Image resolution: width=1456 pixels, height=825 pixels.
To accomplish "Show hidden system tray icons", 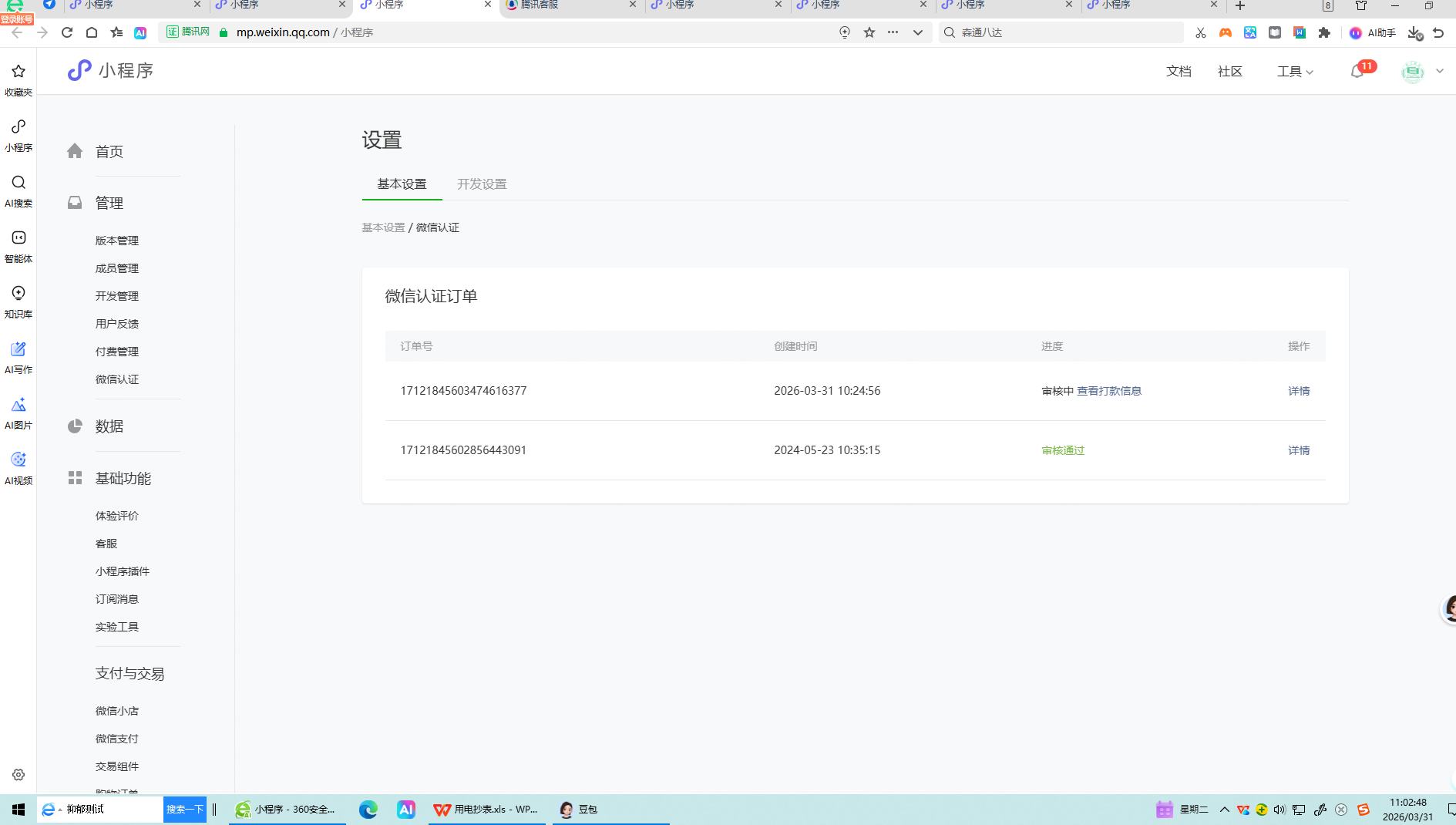I will pyautogui.click(x=1224, y=810).
